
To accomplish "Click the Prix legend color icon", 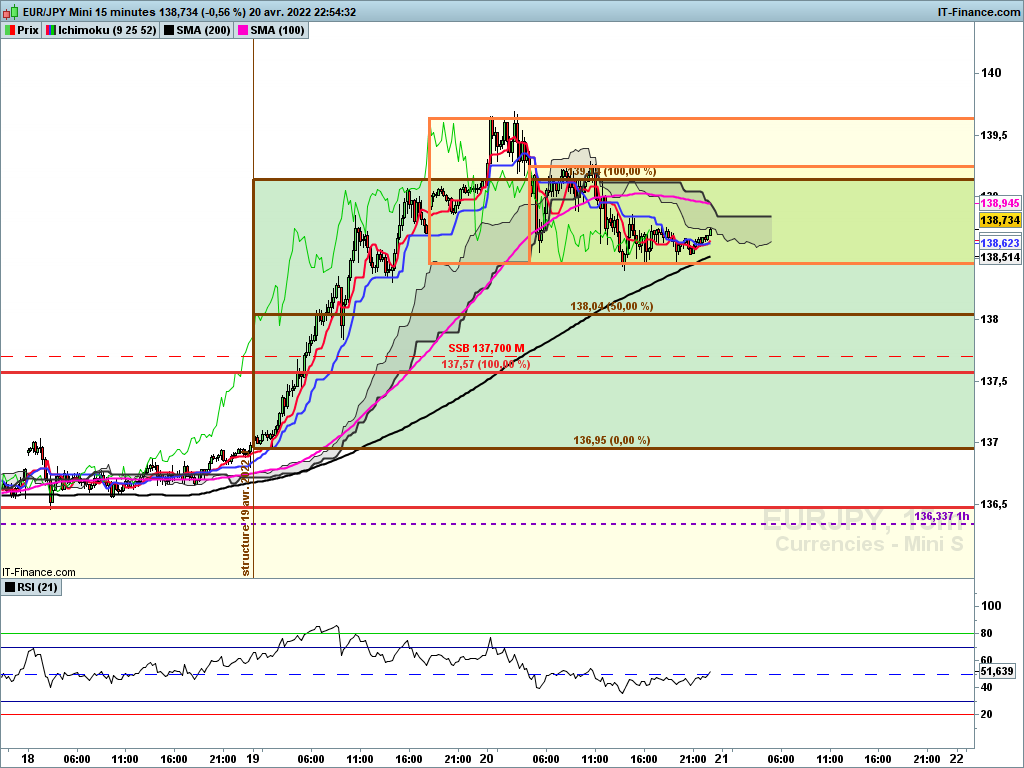I will [10, 31].
